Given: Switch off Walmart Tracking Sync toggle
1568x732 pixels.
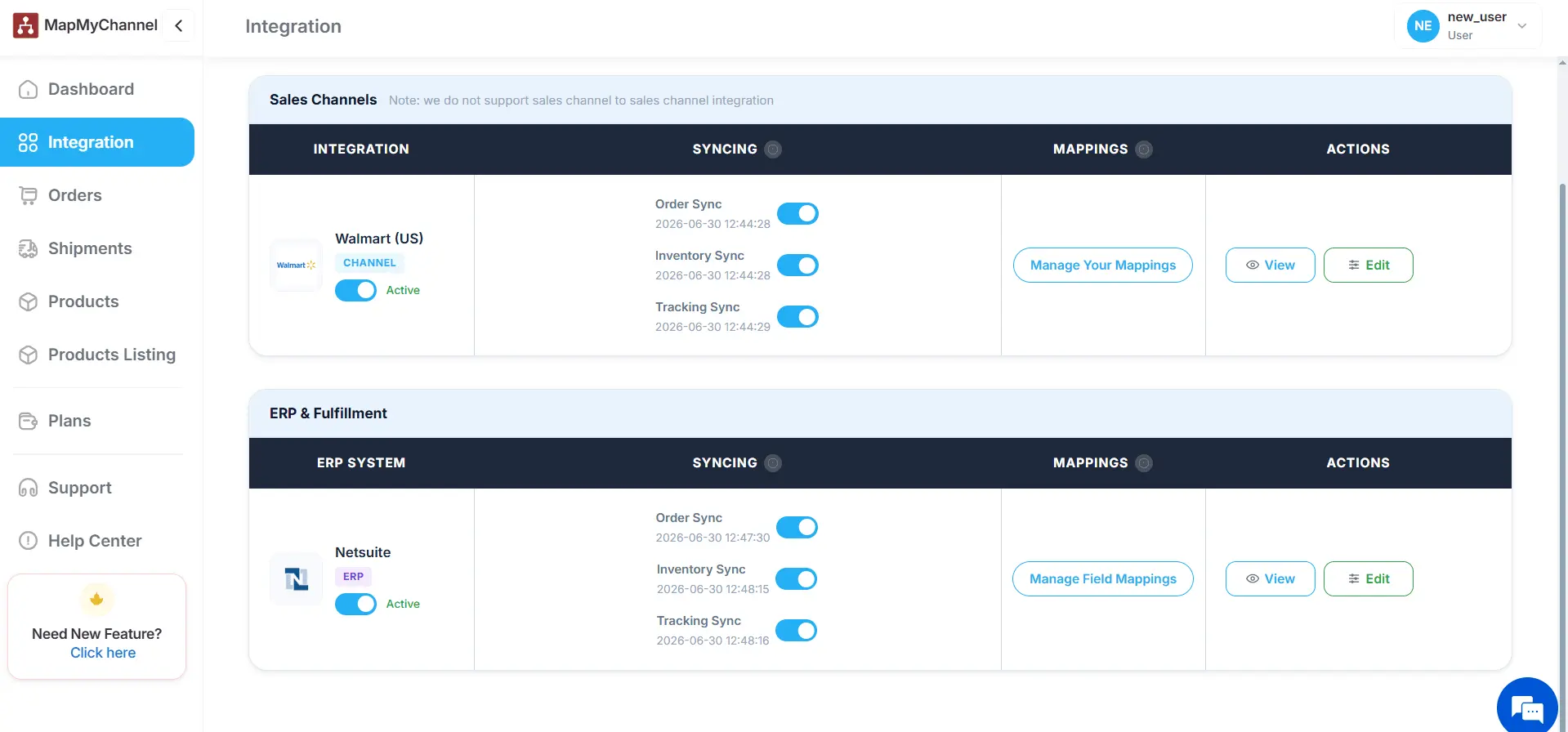Looking at the screenshot, I should (x=797, y=316).
